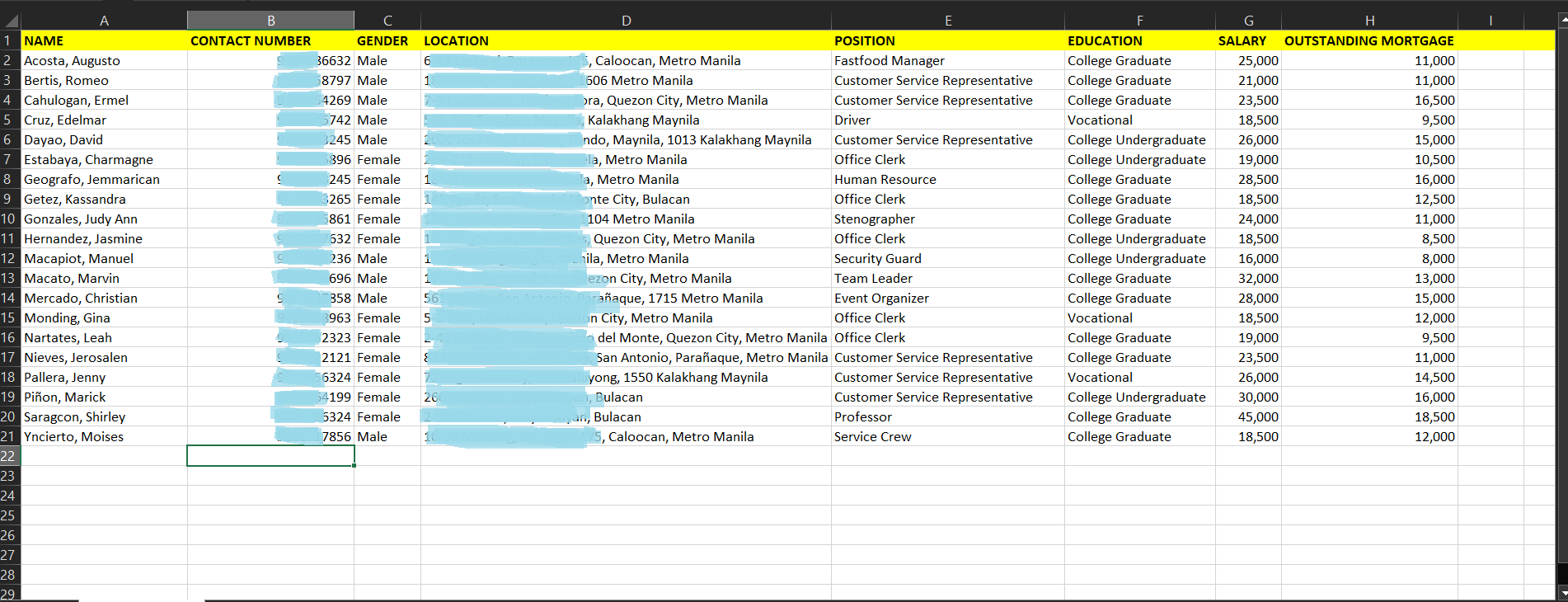Select row 13 header
This screenshot has height=602, width=1568.
pyautogui.click(x=10, y=278)
